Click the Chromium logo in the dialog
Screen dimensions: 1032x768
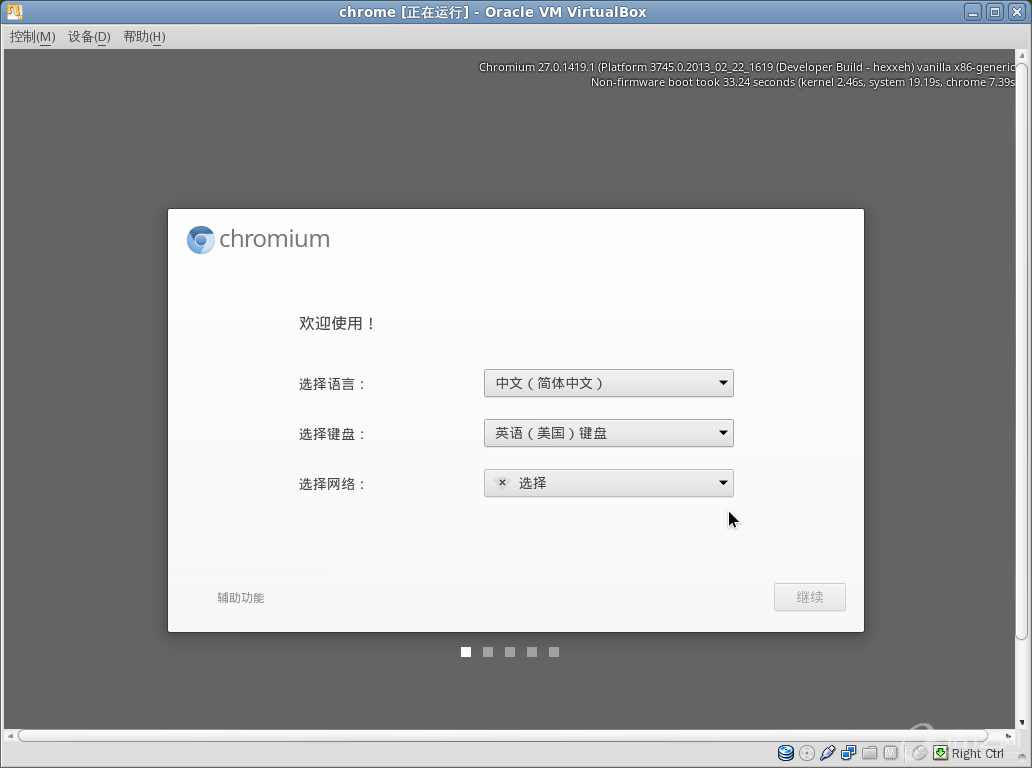click(x=201, y=240)
